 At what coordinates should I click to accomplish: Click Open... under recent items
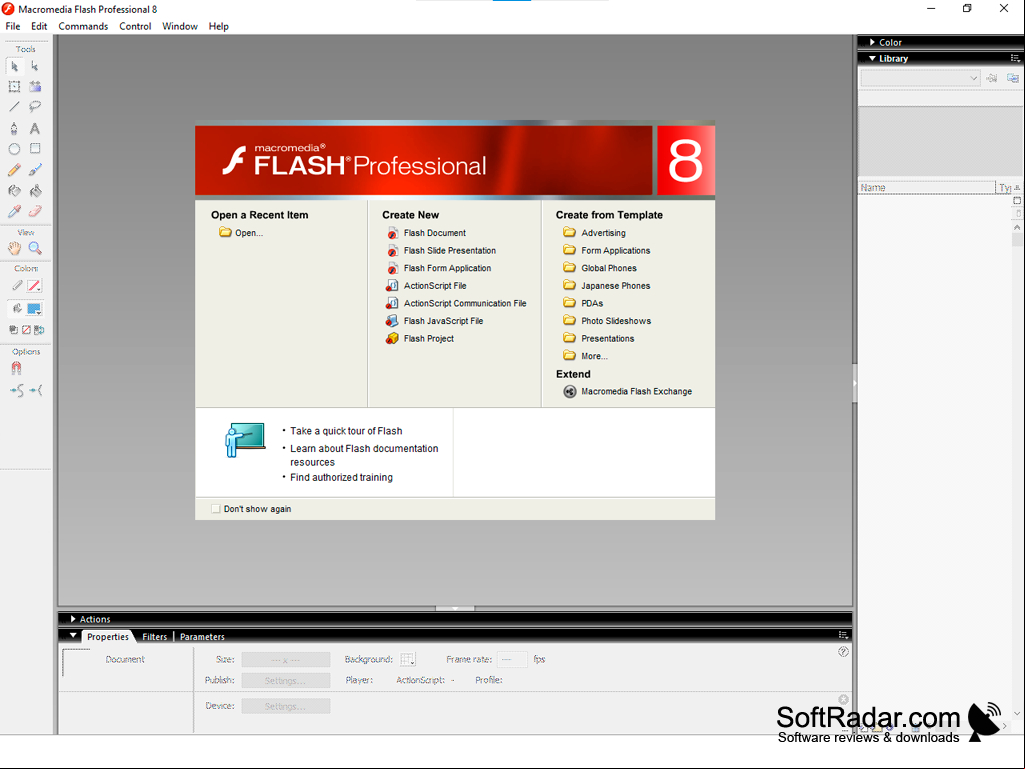coord(241,233)
